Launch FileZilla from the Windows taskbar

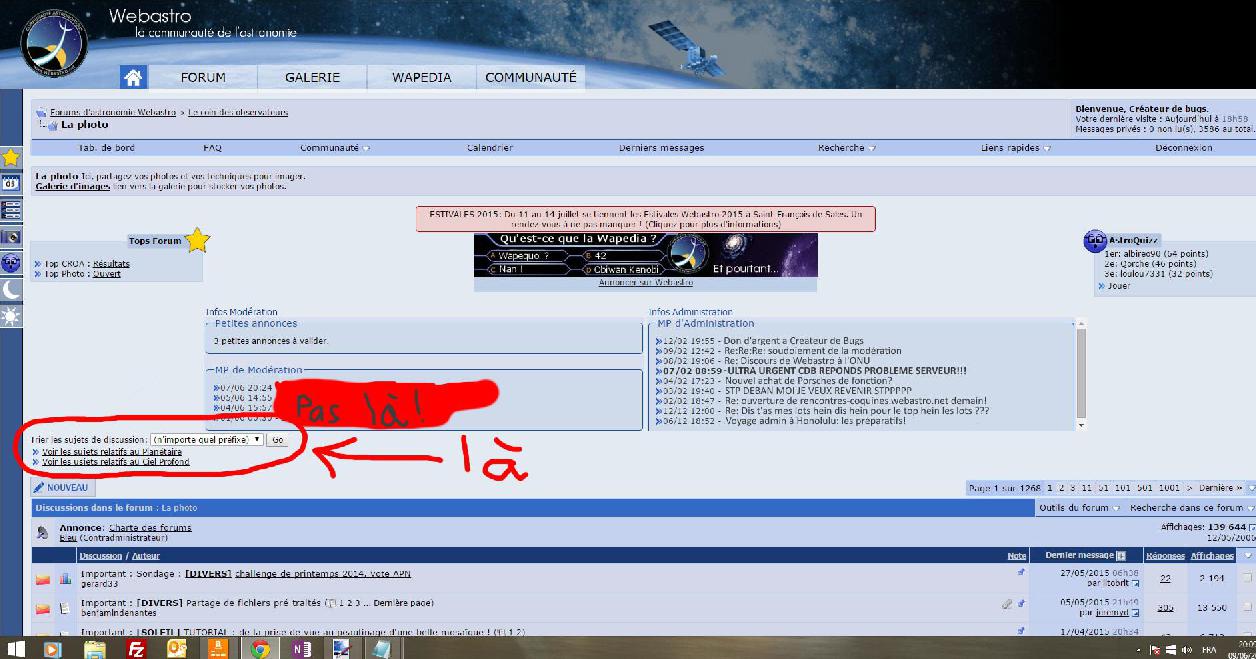pyautogui.click(x=134, y=648)
